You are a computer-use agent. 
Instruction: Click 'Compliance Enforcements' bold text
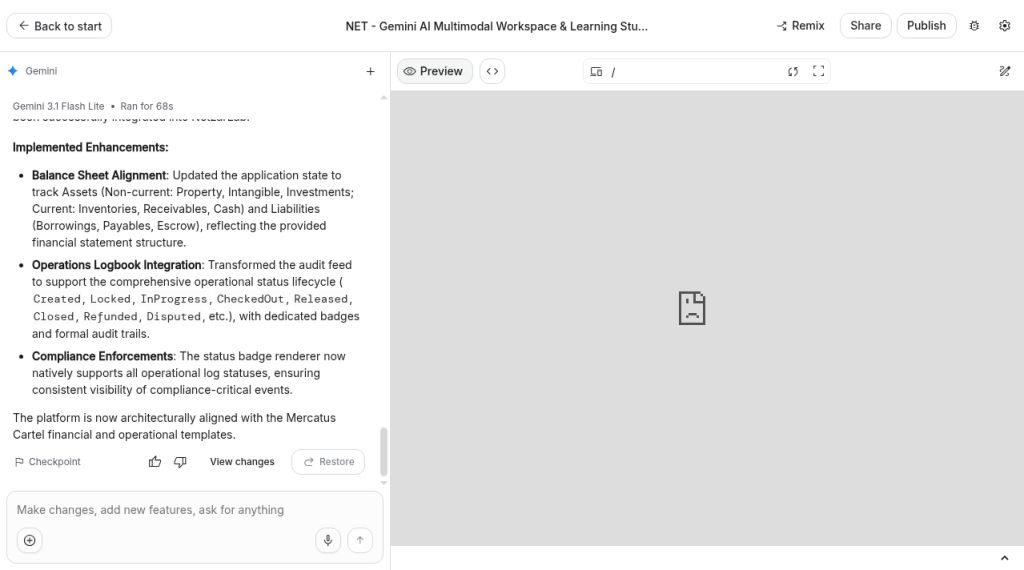(x=103, y=356)
